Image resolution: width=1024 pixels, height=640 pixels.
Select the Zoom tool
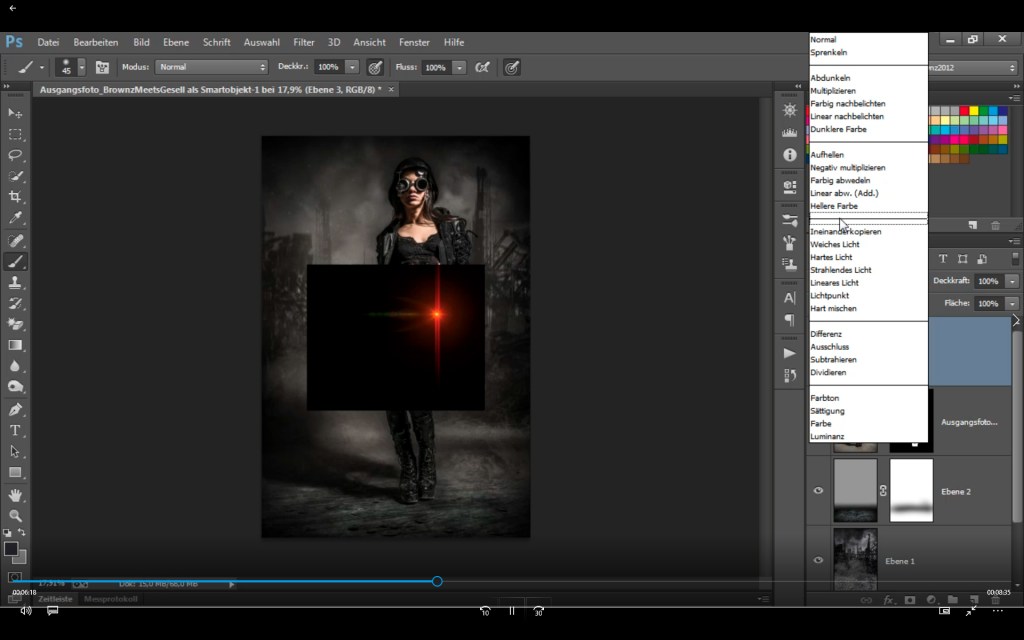[x=16, y=515]
